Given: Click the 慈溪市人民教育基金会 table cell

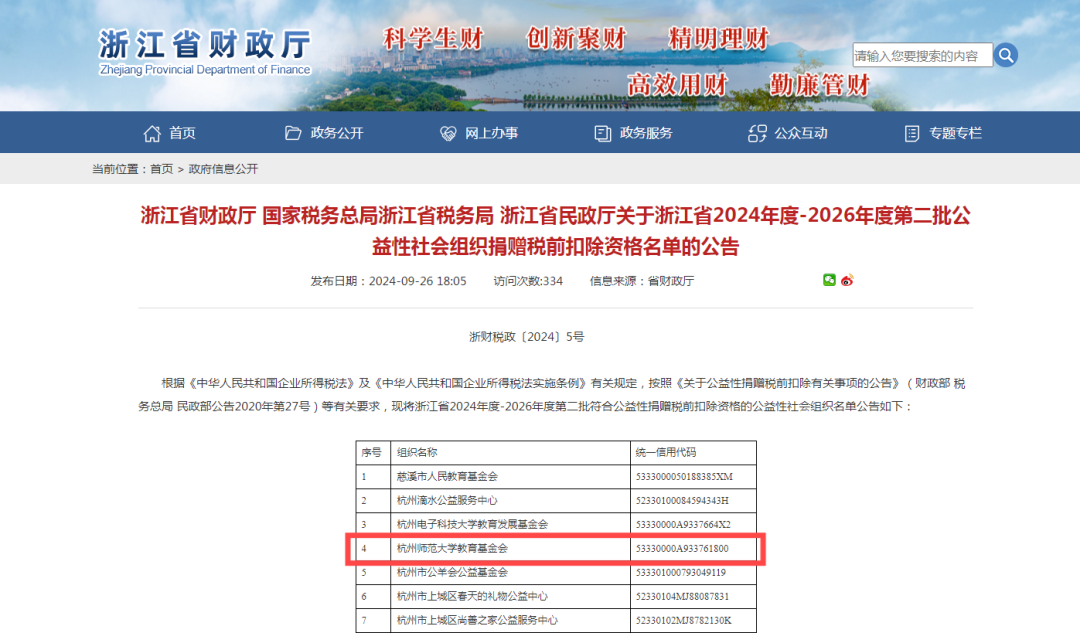Looking at the screenshot, I should (510, 477).
